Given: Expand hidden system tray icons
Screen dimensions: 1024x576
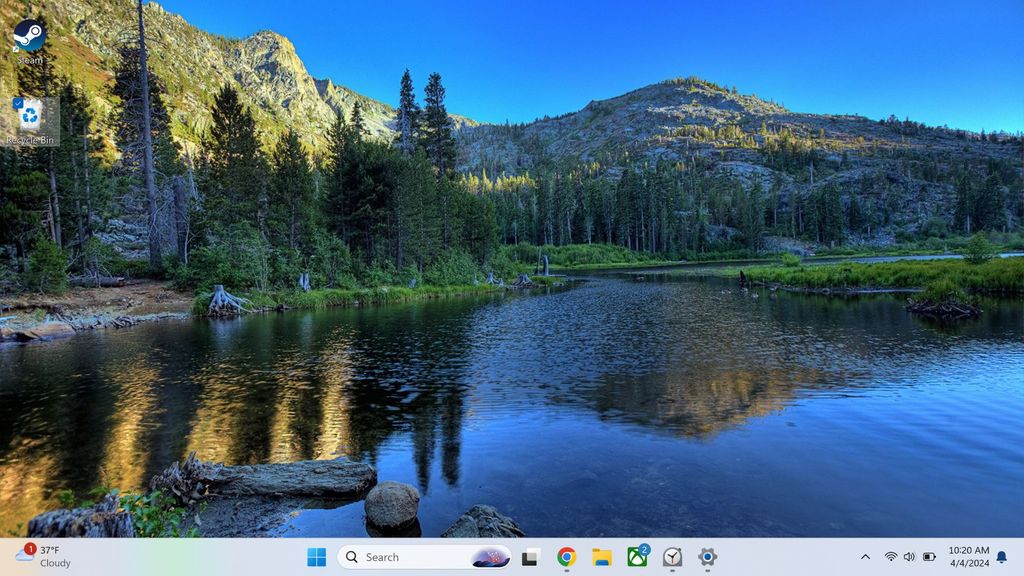Looking at the screenshot, I should pyautogui.click(x=865, y=557).
